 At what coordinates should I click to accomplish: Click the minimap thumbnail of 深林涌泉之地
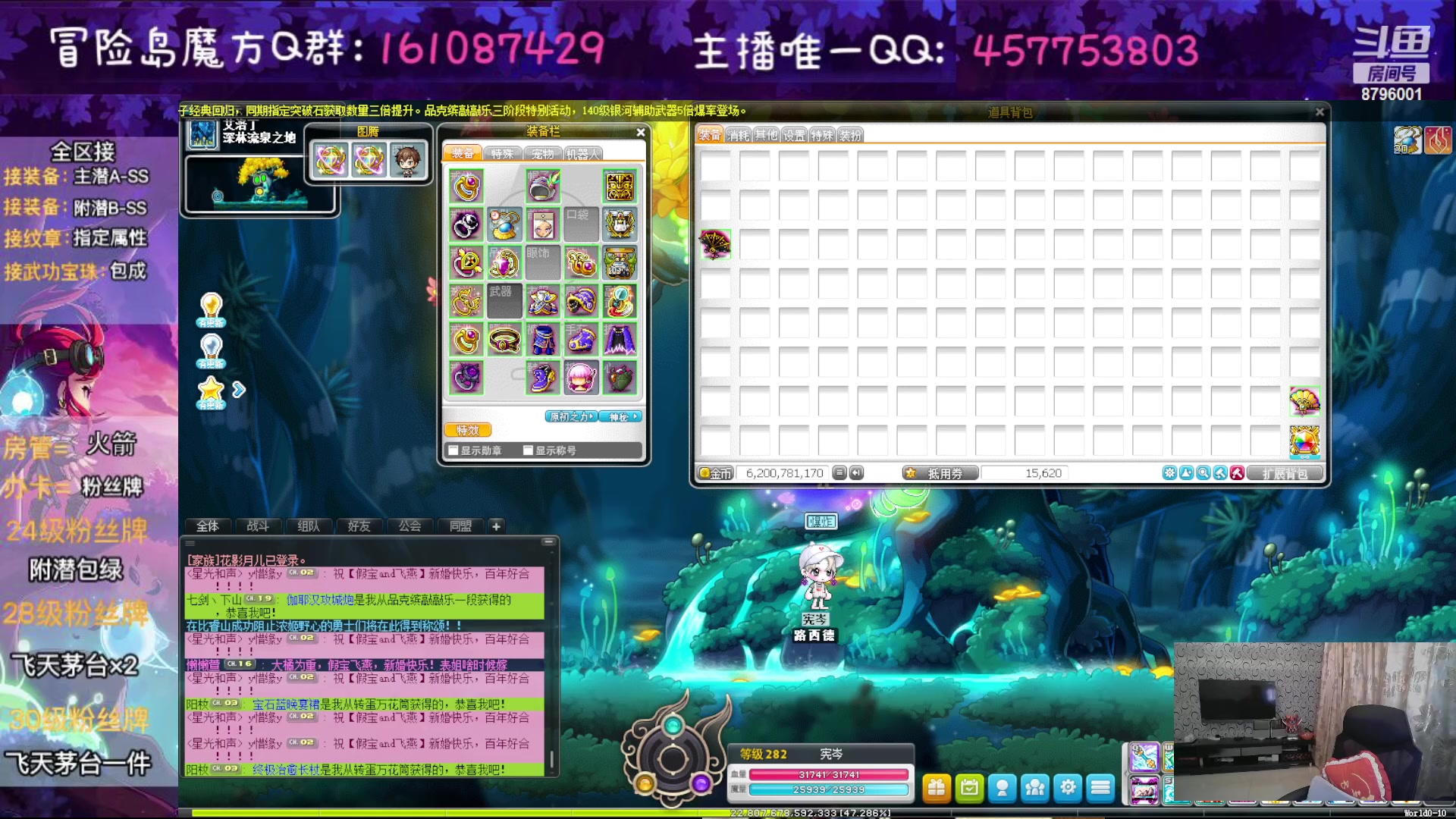[260, 184]
